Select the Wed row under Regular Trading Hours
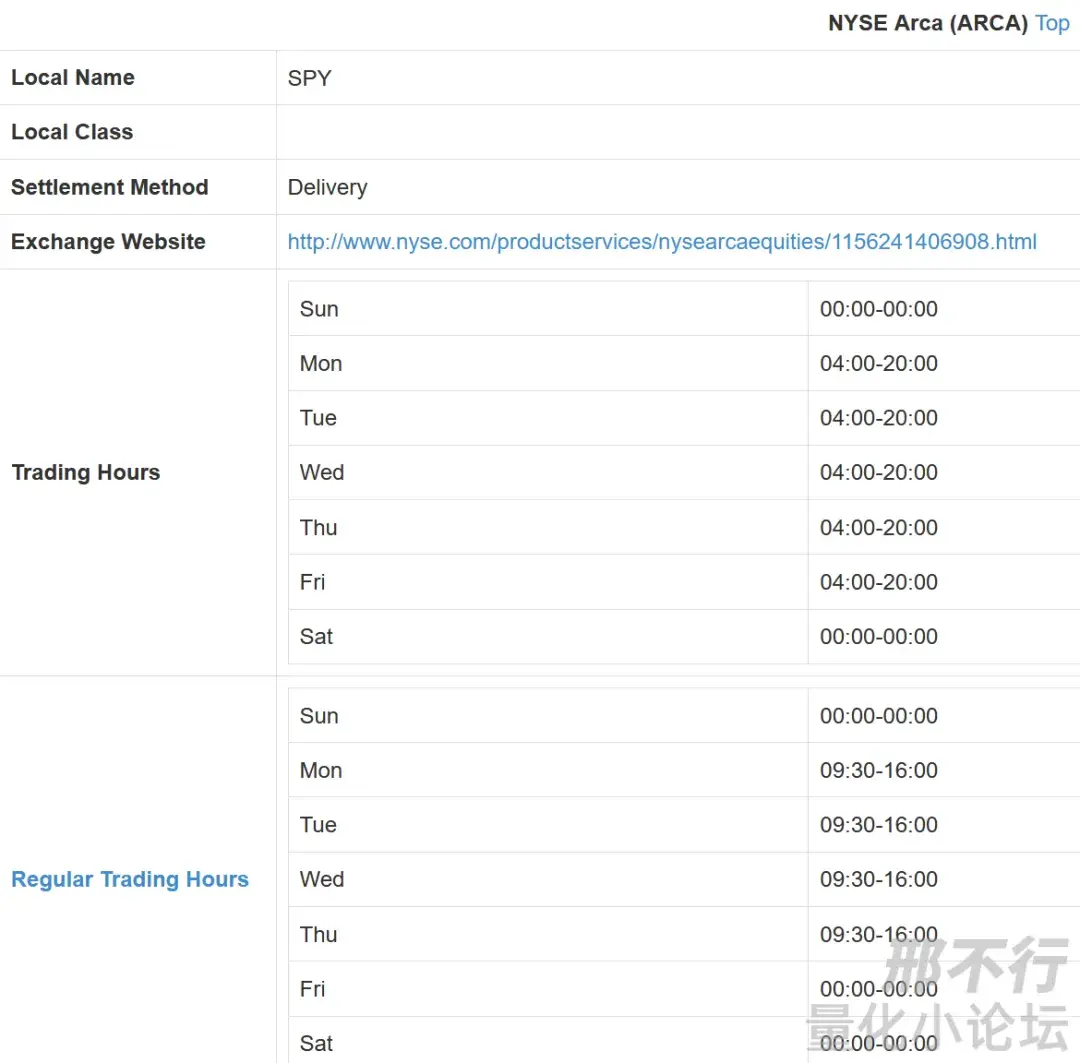1080x1063 pixels. [x=321, y=879]
